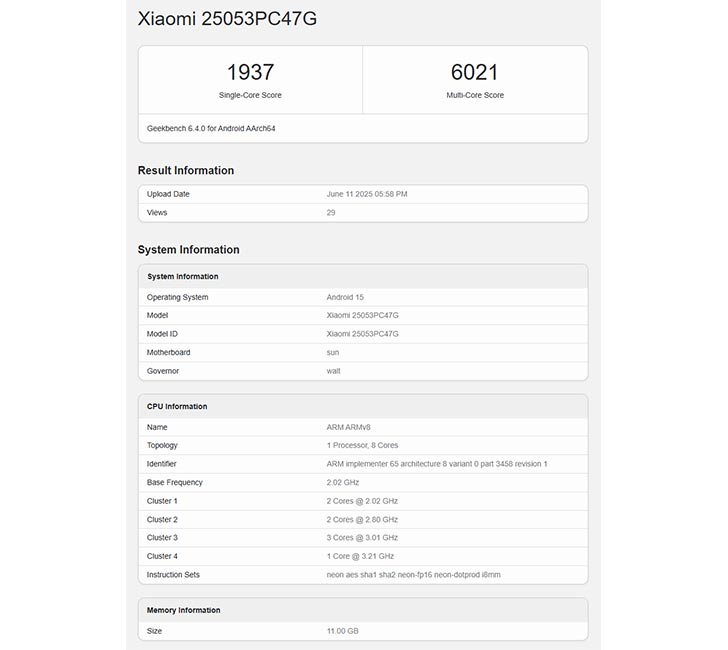
Task: Click the CPU Information table header
Action: click(x=177, y=407)
